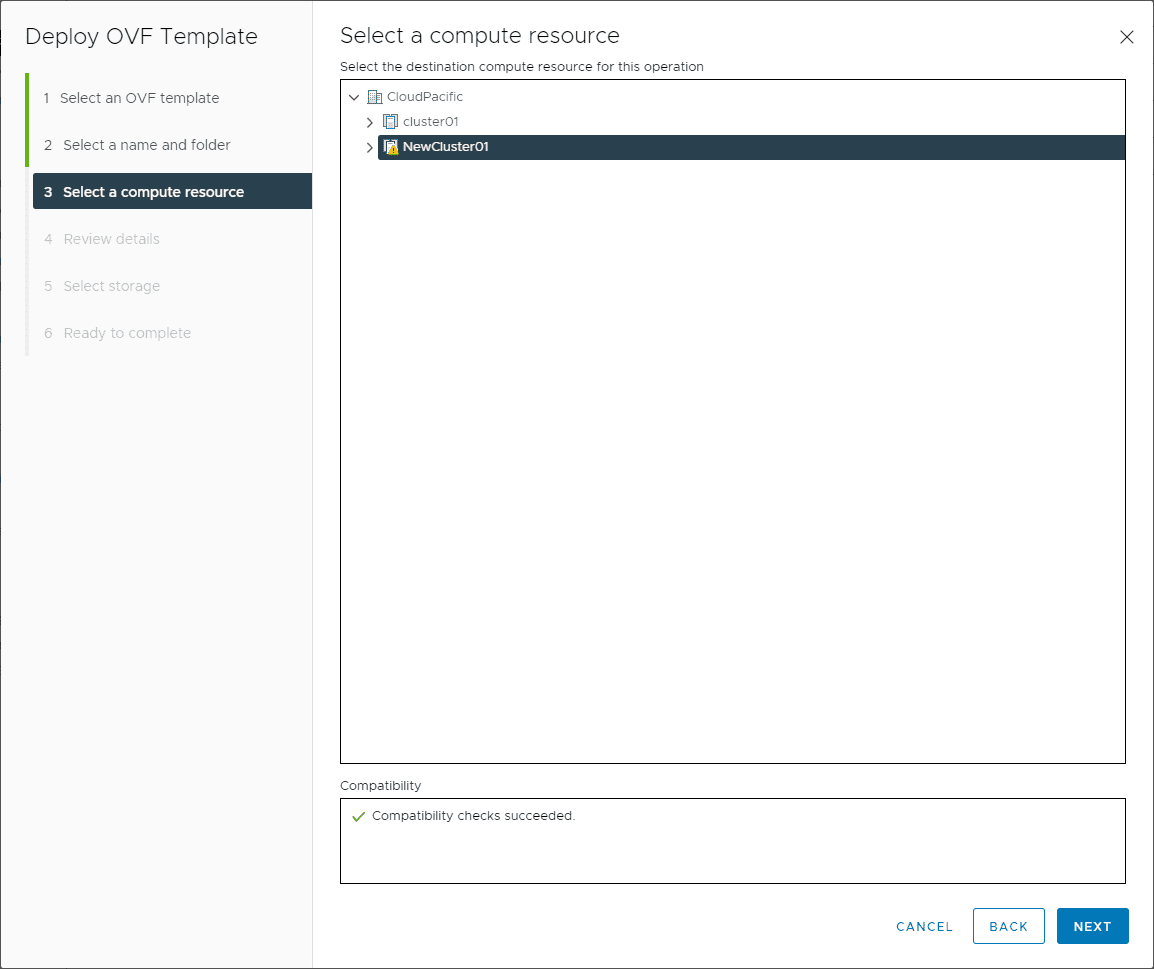1154x969 pixels.
Task: Select the cluster01 name in the tree
Action: point(430,122)
